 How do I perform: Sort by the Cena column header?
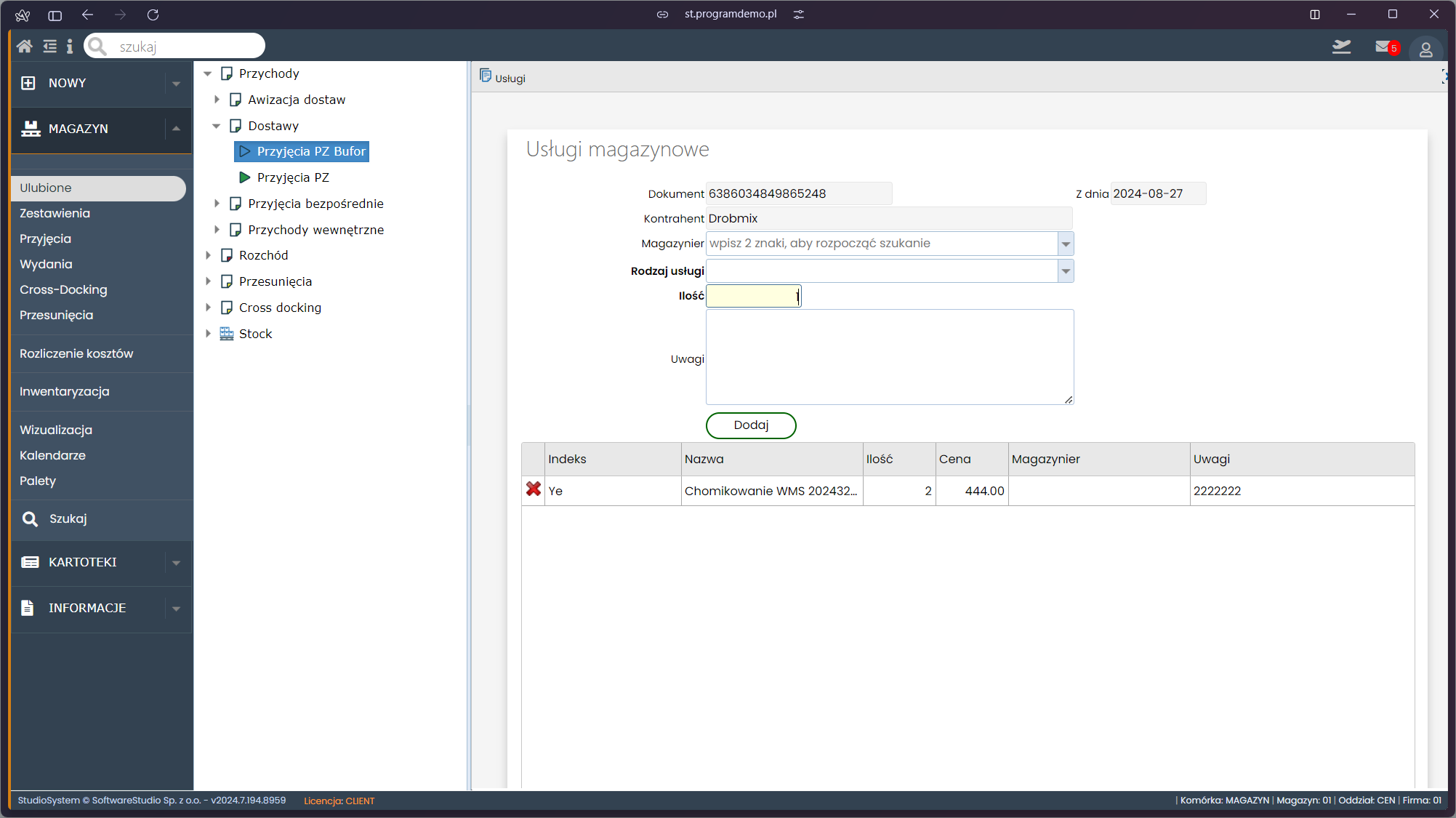pyautogui.click(x=972, y=459)
